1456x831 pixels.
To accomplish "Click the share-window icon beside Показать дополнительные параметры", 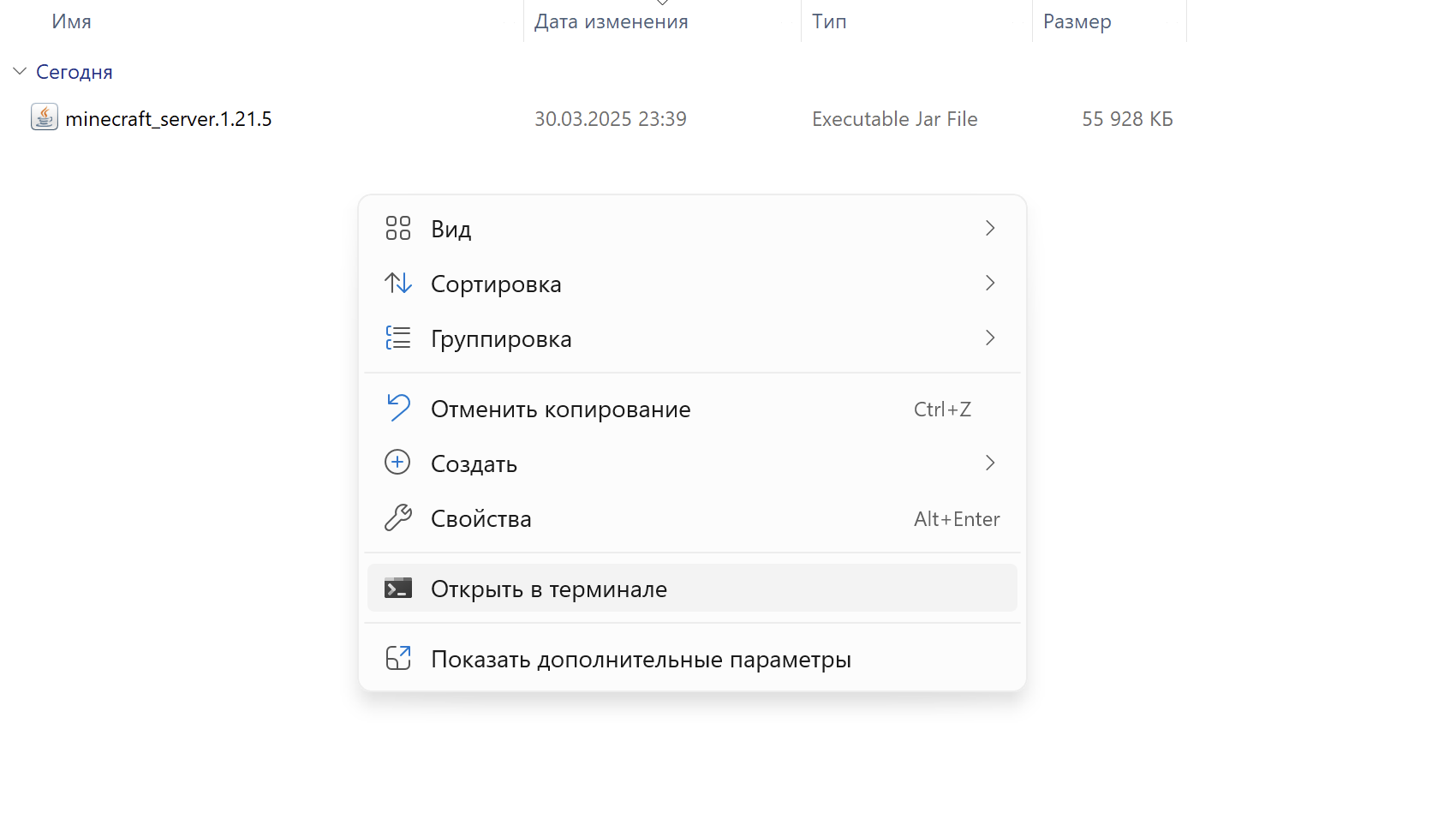I will 398,658.
